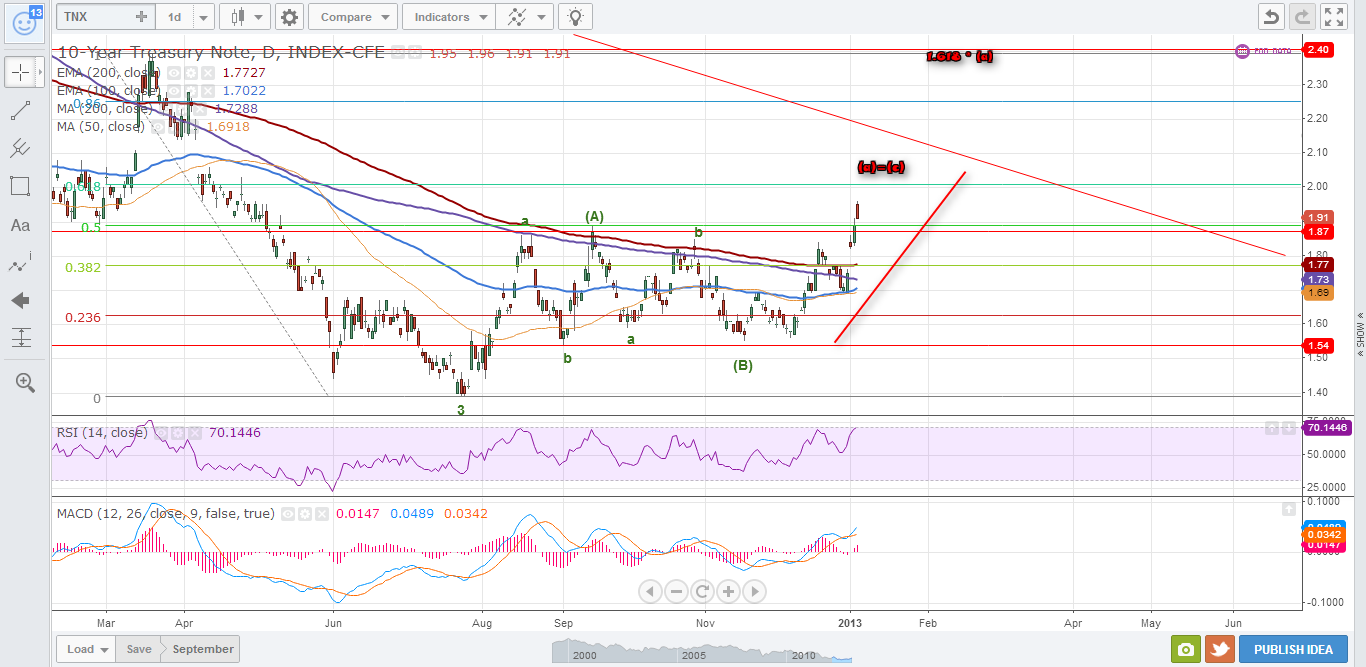Open the Compare dropdown
The width and height of the screenshot is (1366, 667).
[x=353, y=17]
